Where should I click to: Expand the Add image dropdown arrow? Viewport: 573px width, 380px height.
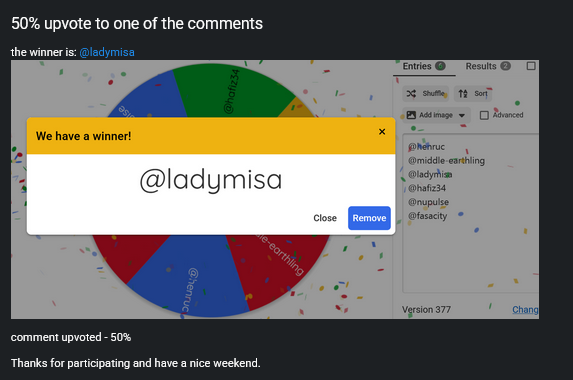[x=462, y=115]
